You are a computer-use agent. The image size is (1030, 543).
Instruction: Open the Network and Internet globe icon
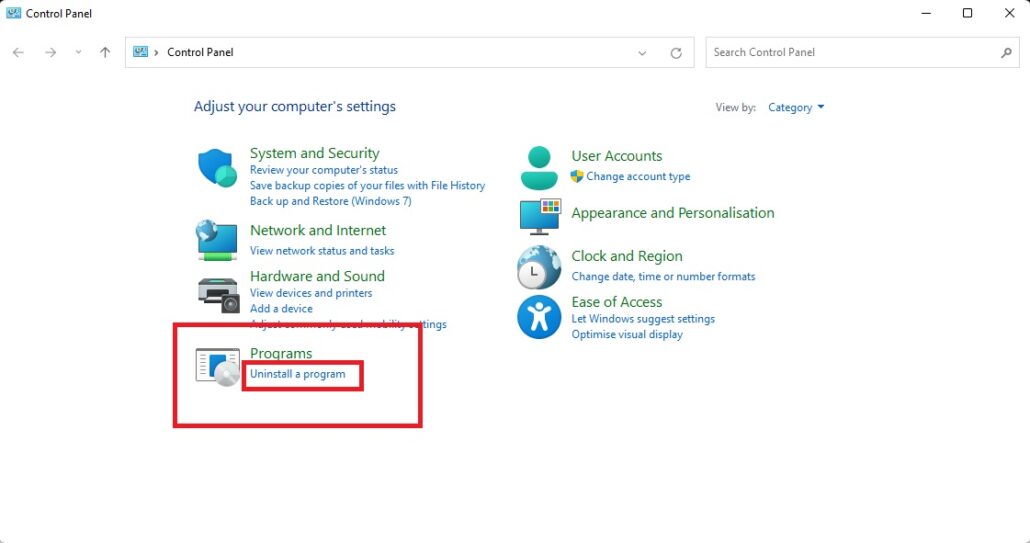click(217, 240)
